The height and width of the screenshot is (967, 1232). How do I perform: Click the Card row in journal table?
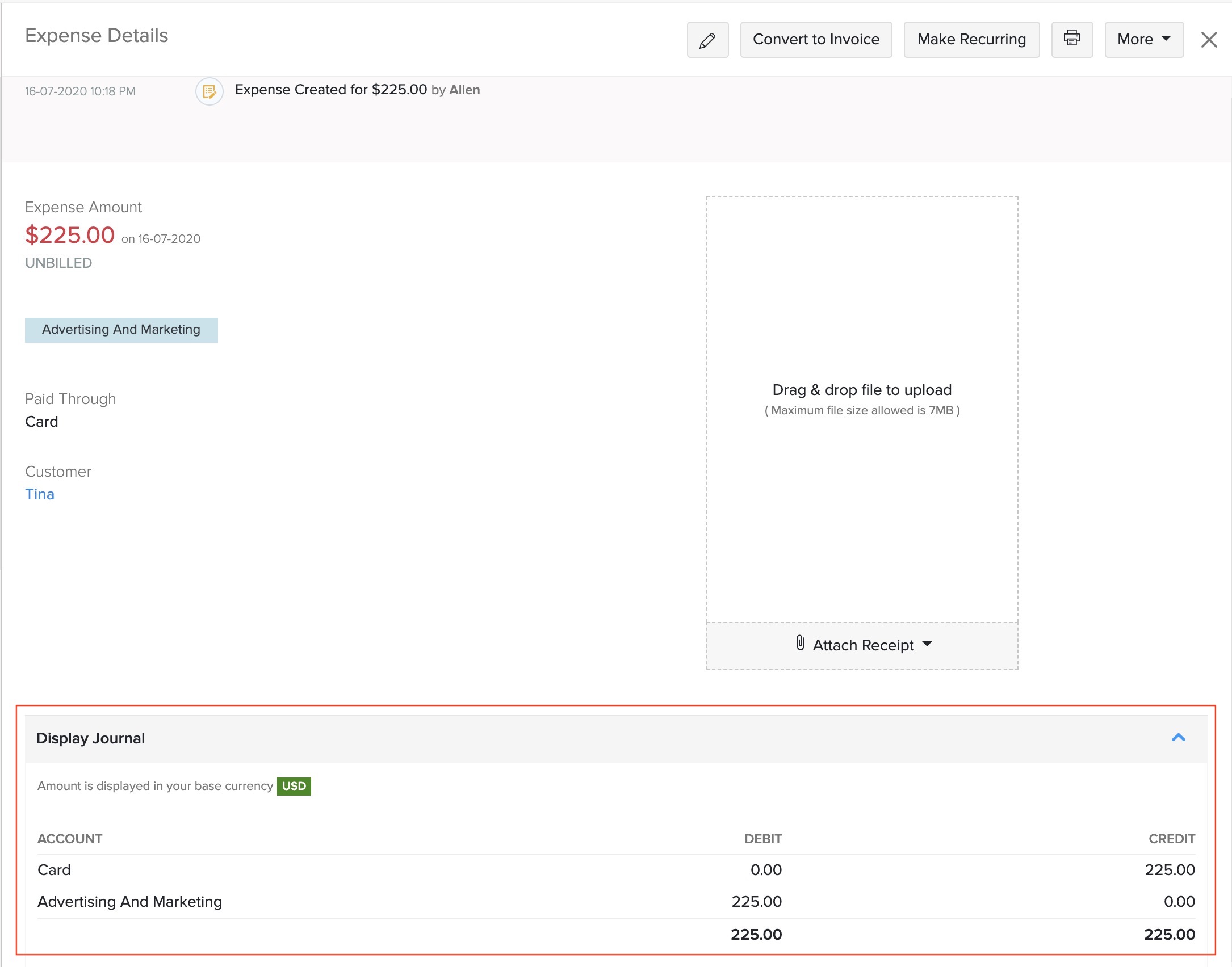[x=55, y=870]
